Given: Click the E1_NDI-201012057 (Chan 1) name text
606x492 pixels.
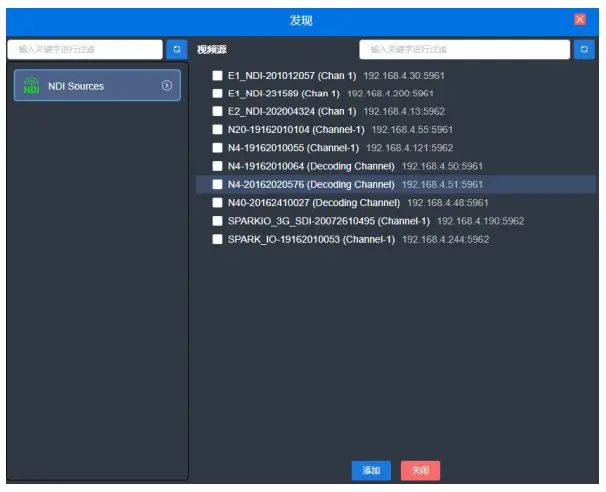Looking at the screenshot, I should pos(292,75).
